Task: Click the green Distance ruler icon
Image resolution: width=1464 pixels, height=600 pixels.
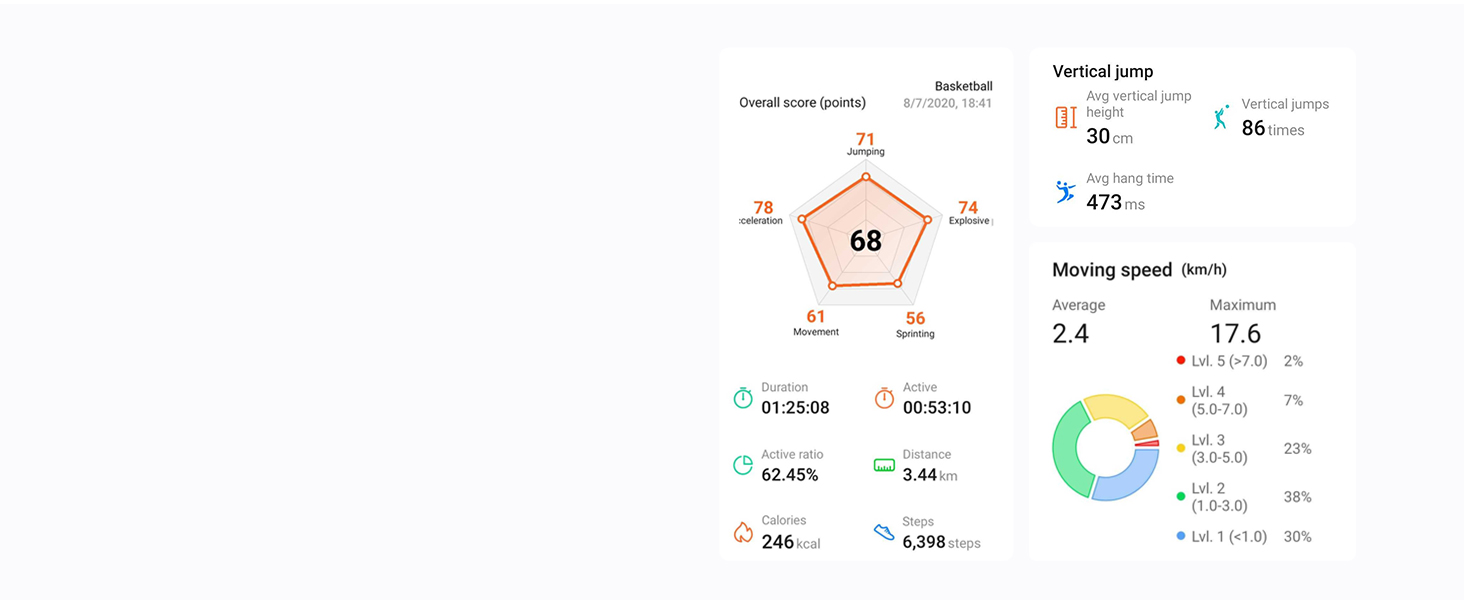Action: 884,465
